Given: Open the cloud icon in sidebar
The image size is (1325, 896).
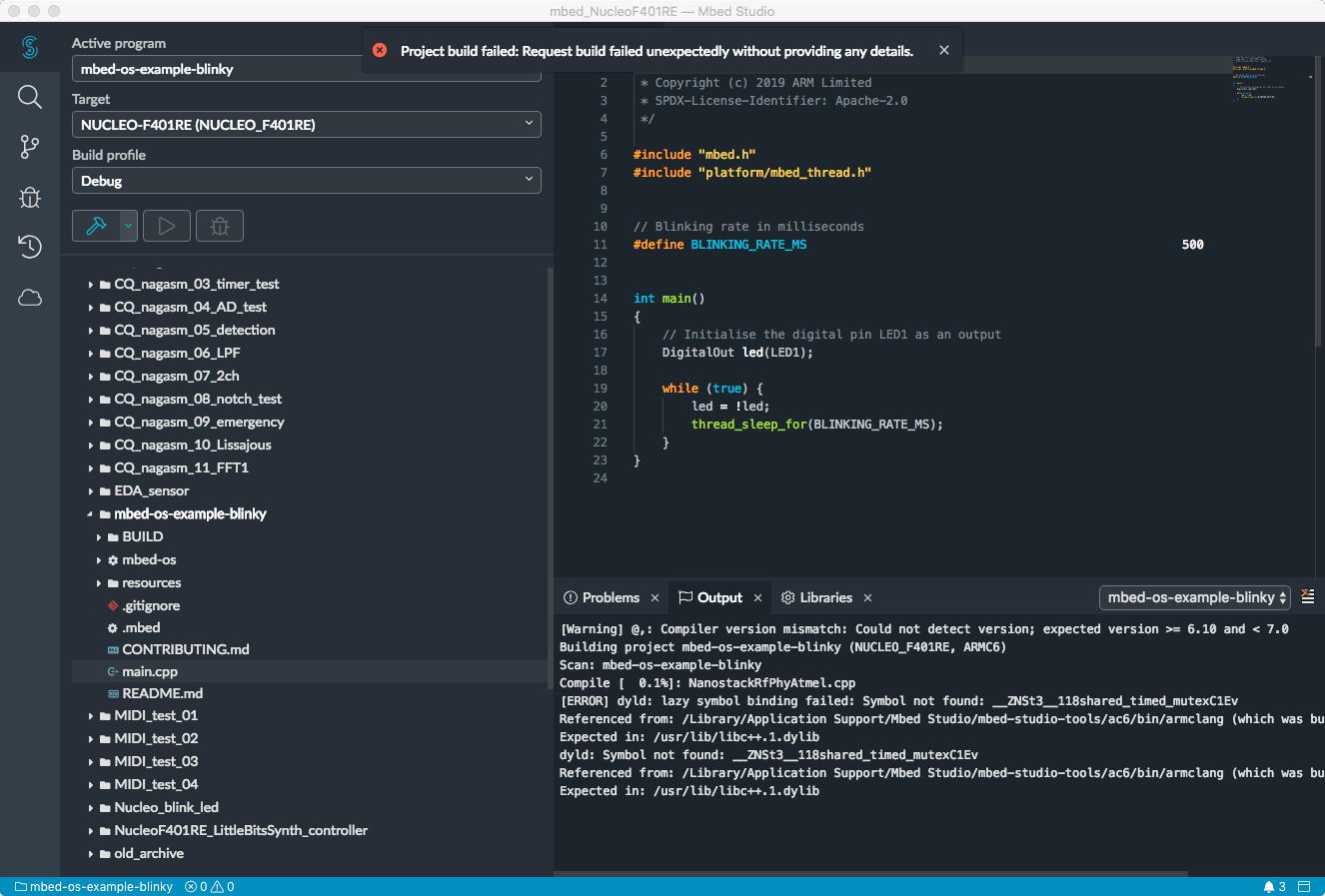Looking at the screenshot, I should pos(30,298).
